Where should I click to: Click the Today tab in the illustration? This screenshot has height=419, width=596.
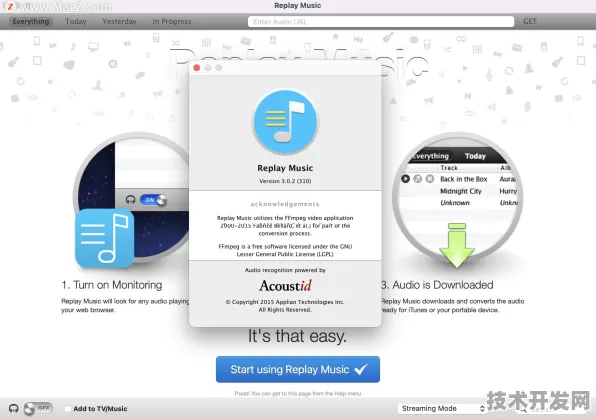pos(475,156)
